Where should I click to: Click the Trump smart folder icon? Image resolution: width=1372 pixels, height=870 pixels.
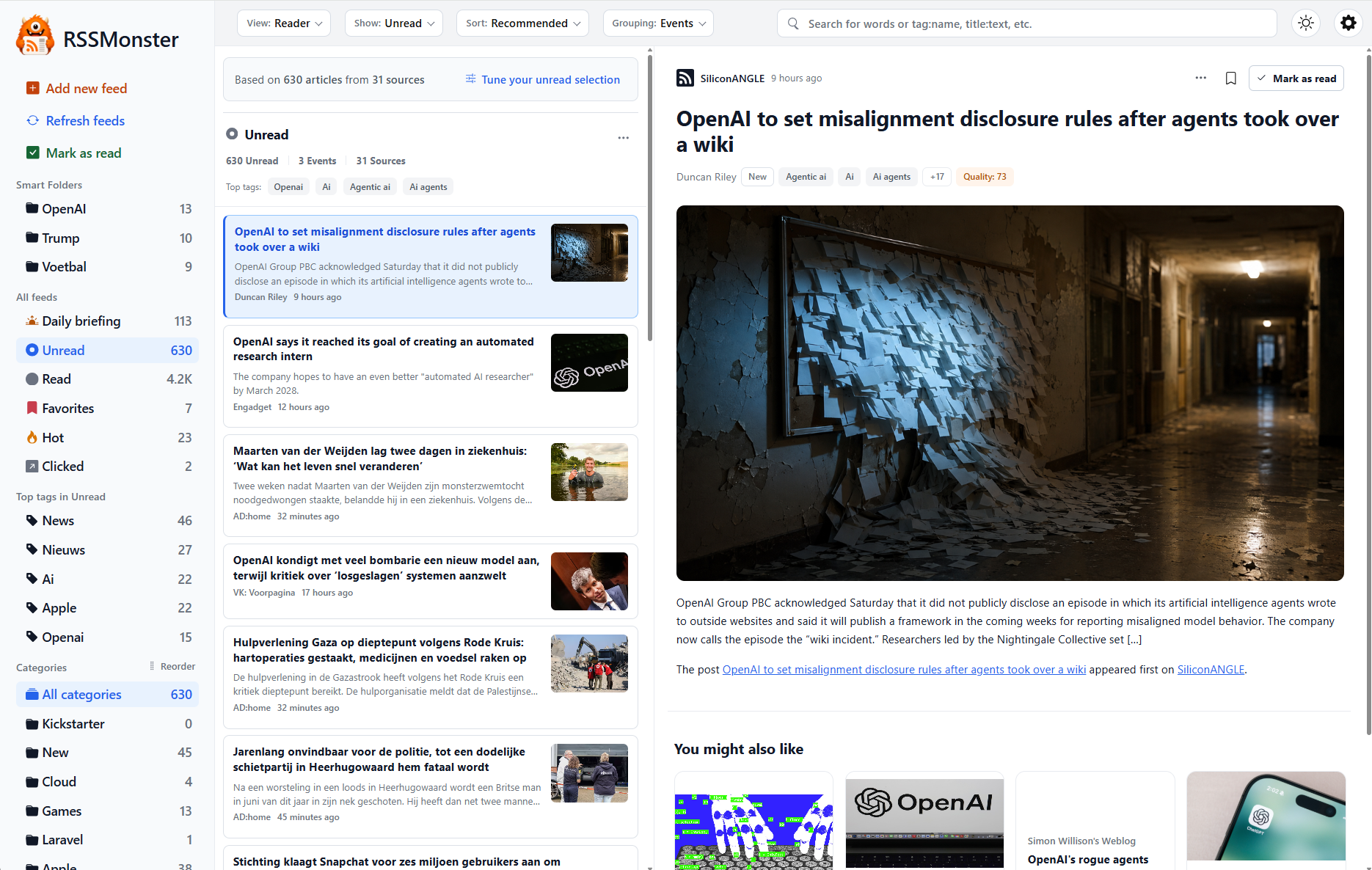coord(32,238)
